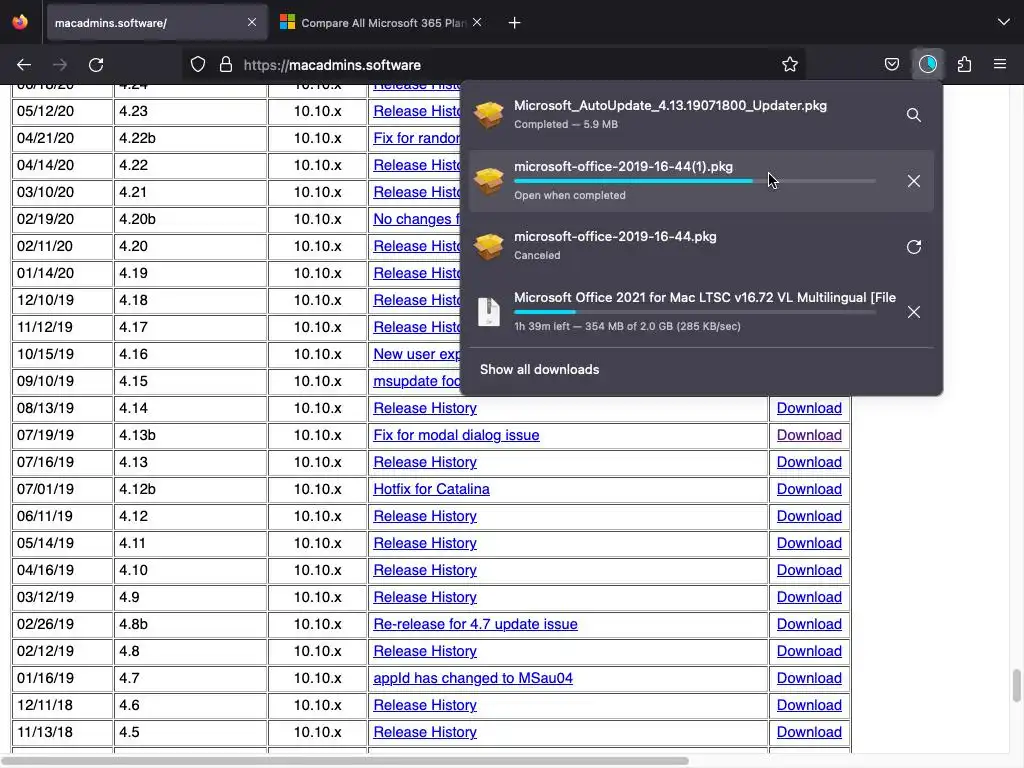
Task: Download version 4.5 from 11/13/18
Action: click(809, 732)
